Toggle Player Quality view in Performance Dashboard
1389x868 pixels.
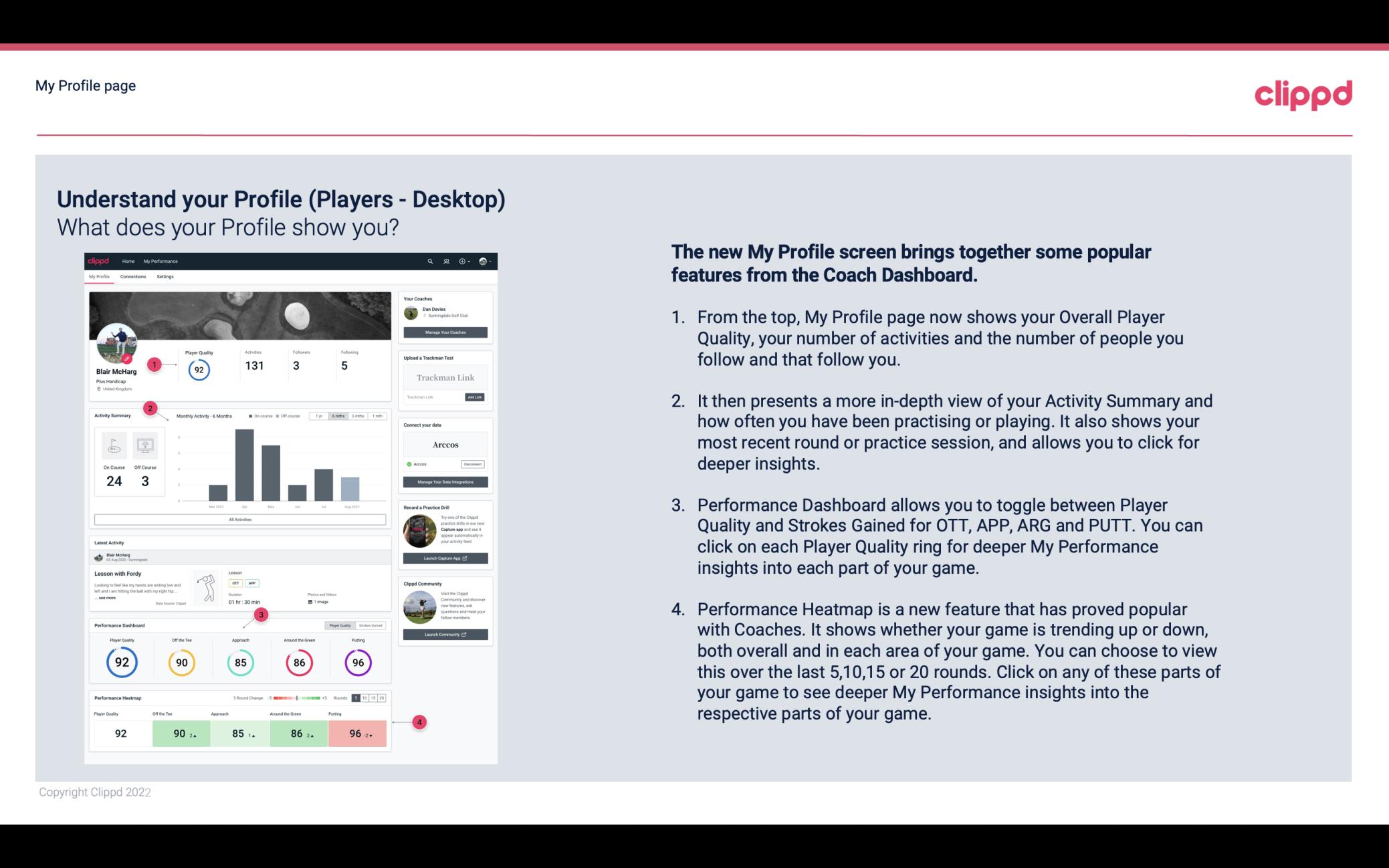340,625
